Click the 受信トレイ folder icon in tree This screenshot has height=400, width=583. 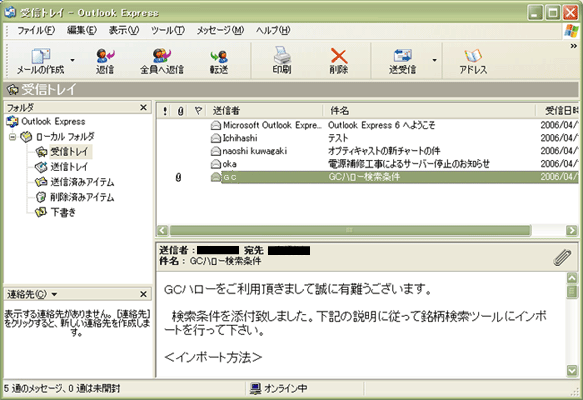click(x=41, y=152)
